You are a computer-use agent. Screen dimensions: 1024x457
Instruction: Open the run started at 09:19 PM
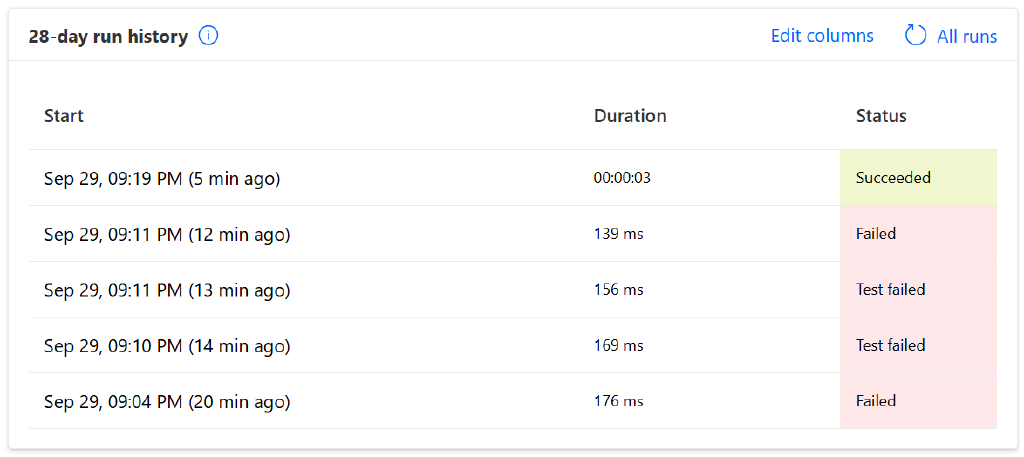(x=162, y=179)
